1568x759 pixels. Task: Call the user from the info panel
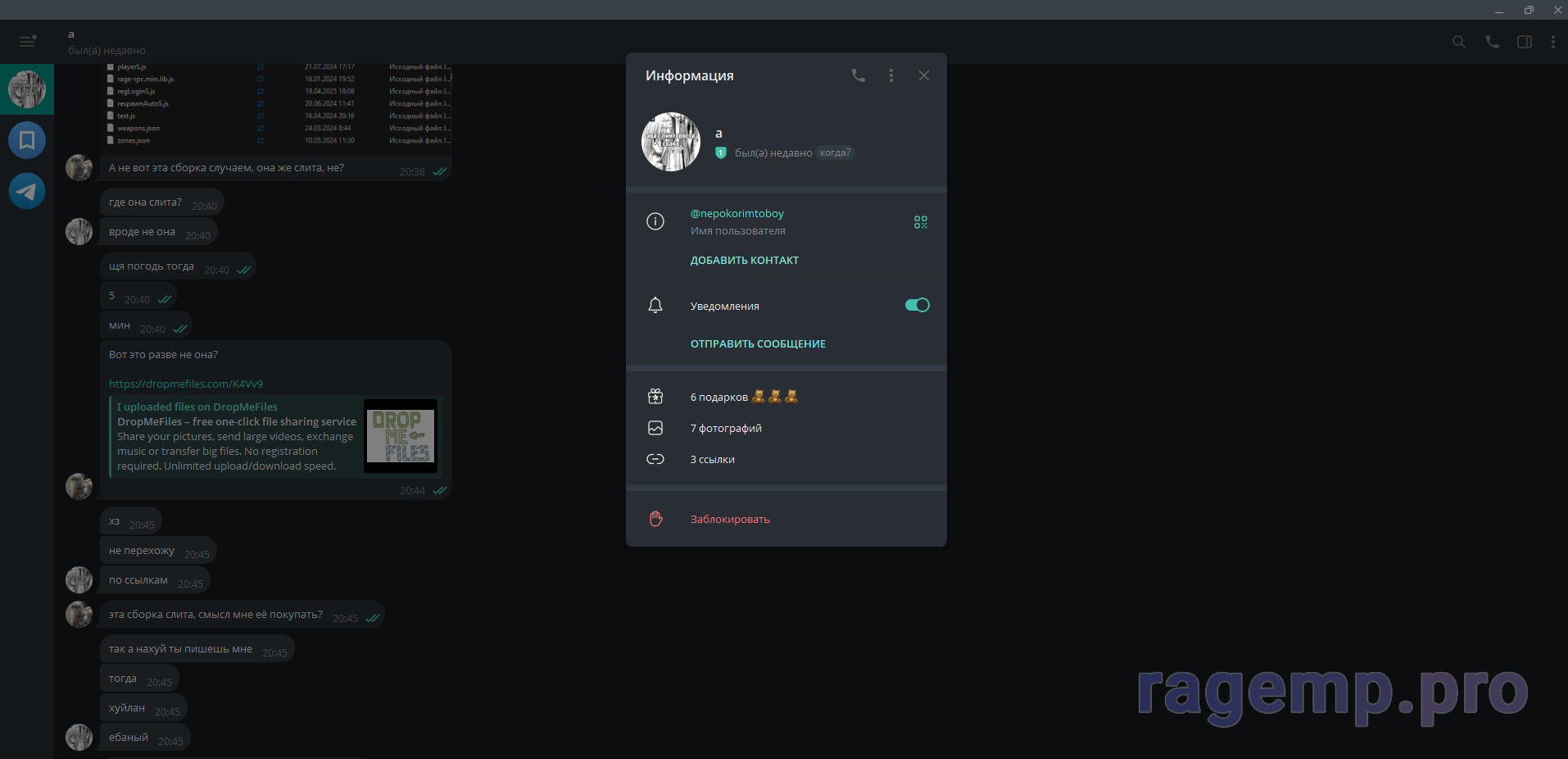point(858,75)
